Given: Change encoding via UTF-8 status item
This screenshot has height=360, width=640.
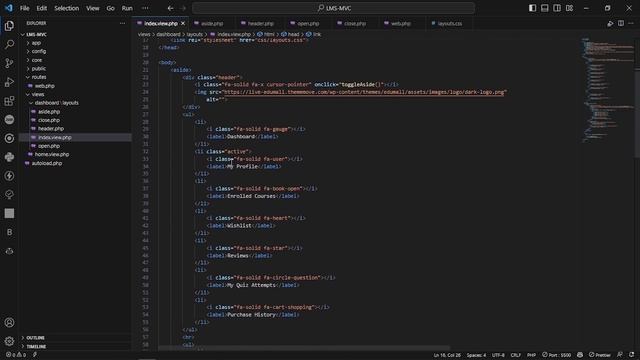Looking at the screenshot, I should coord(498,355).
